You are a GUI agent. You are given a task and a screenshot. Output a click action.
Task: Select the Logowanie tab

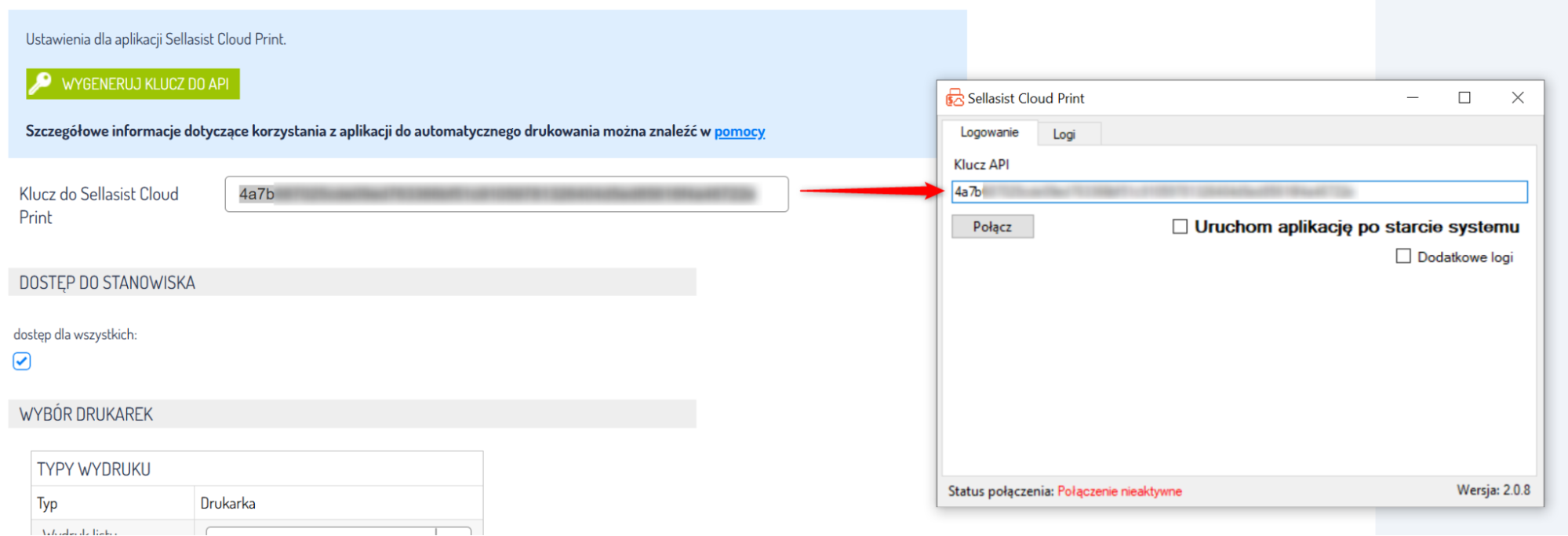[989, 133]
